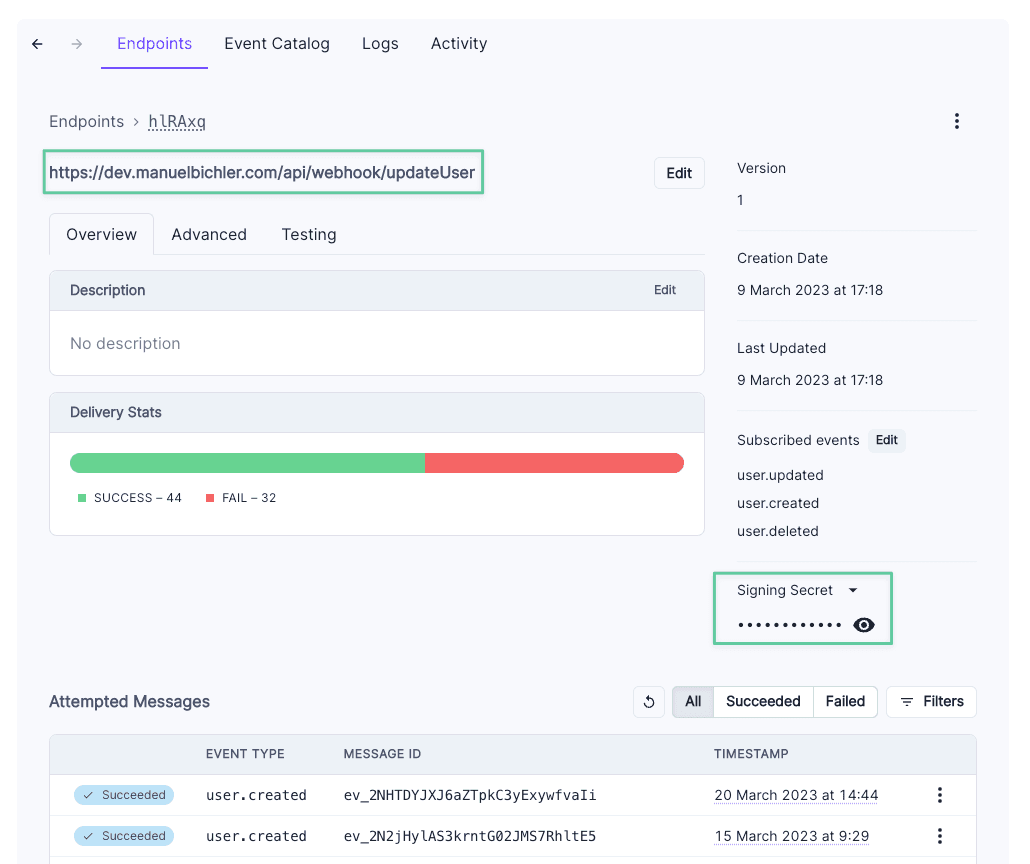This screenshot has height=864, width=1030.
Task: Click the FAIL – 32 legend entry
Action: (241, 498)
